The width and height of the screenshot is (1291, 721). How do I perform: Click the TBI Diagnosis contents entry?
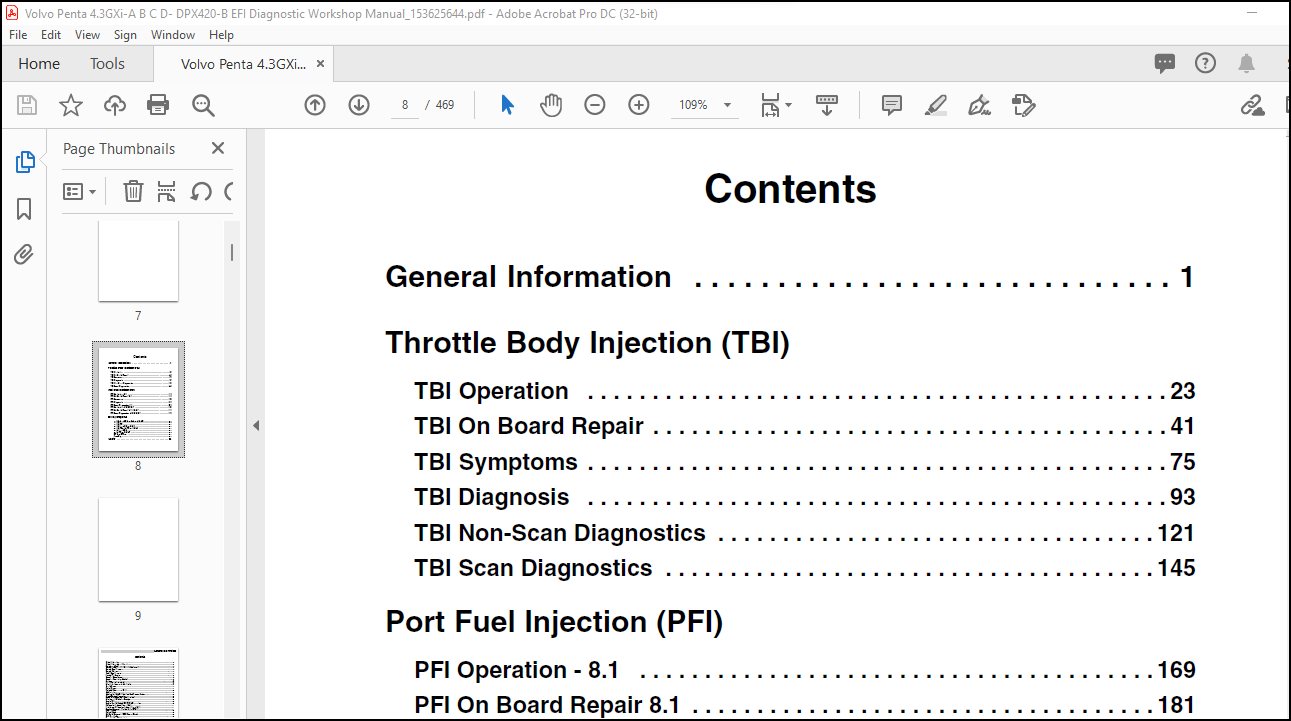tap(805, 497)
